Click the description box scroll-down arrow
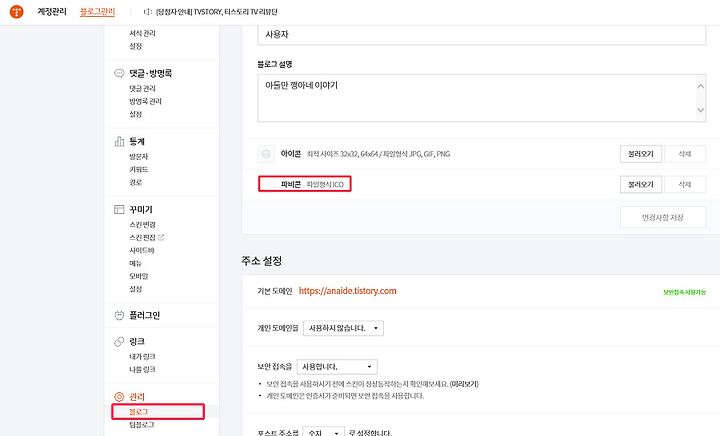Image resolution: width=720 pixels, height=436 pixels. pos(700,110)
